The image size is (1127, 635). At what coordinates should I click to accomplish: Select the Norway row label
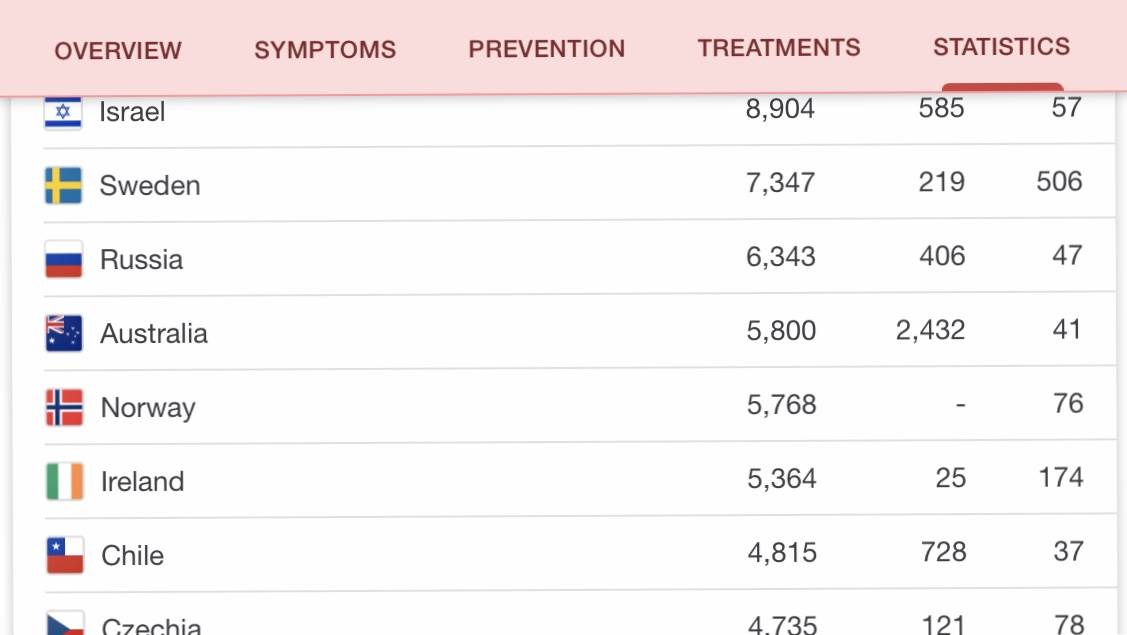pyautogui.click(x=148, y=408)
